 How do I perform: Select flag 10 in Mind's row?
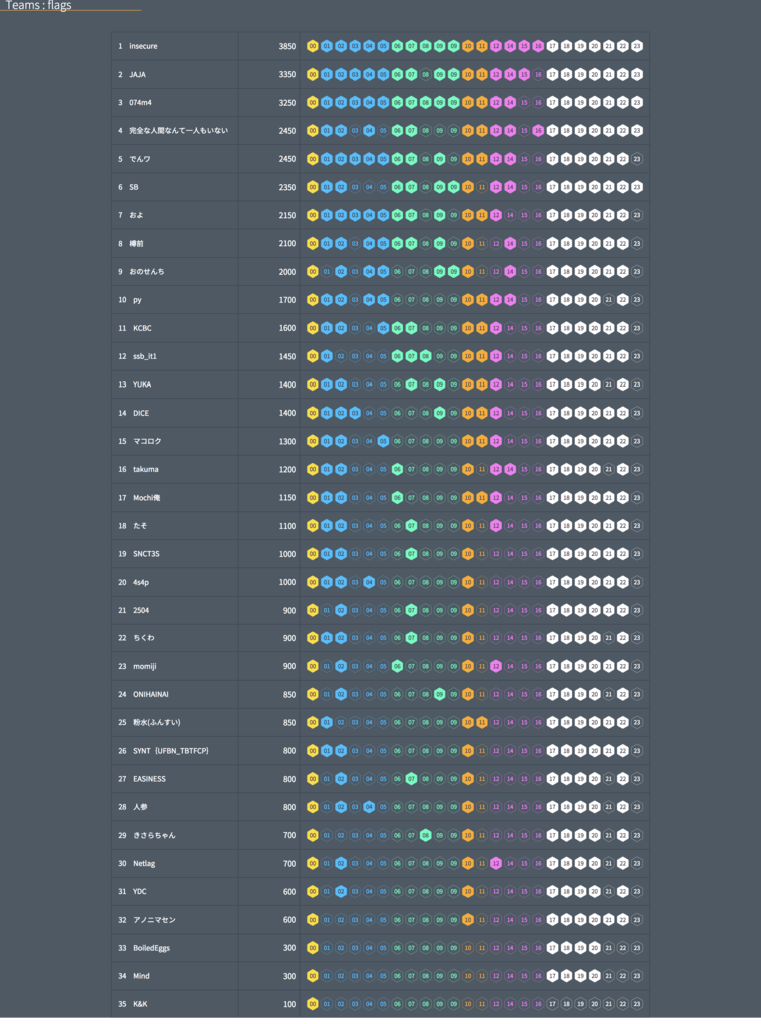468,976
